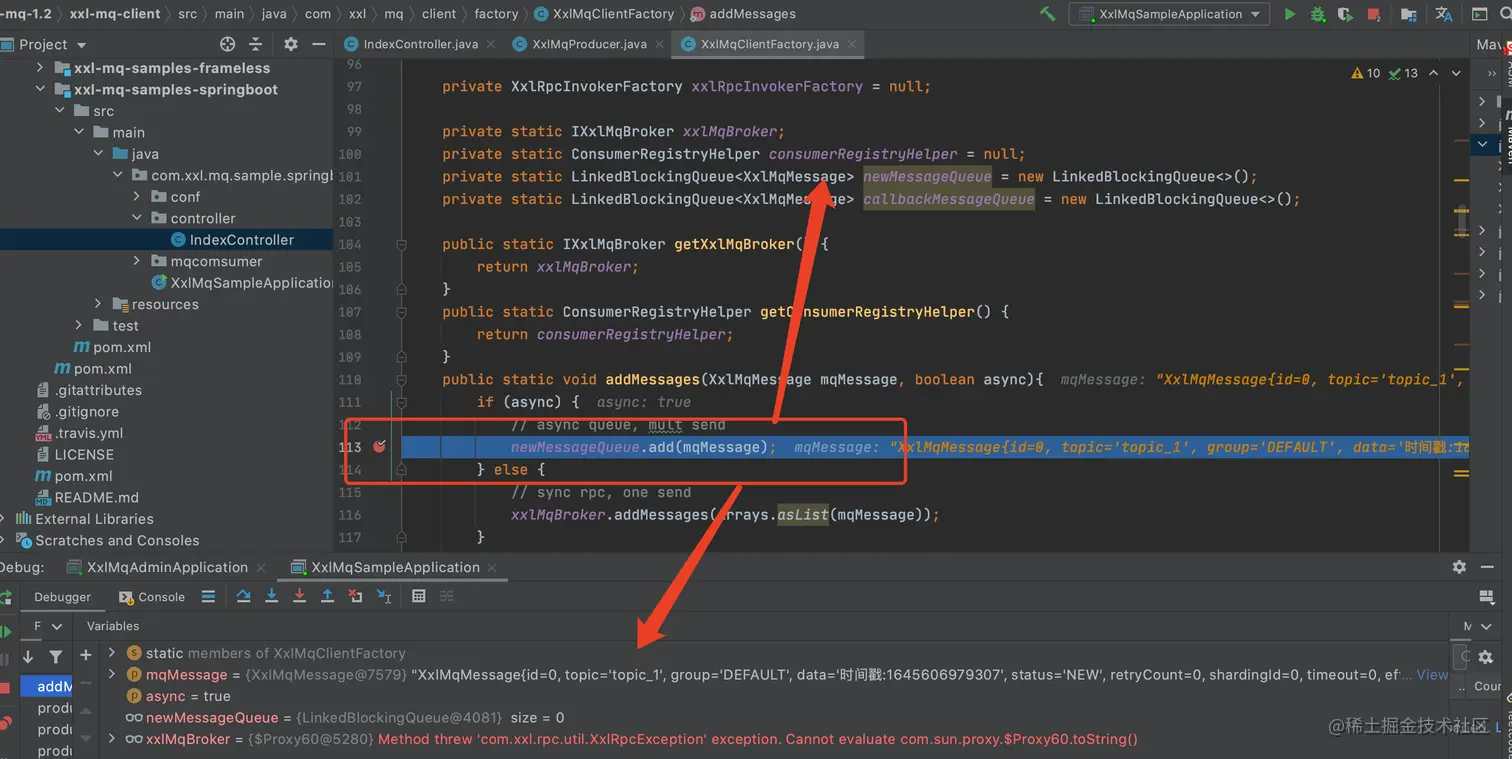Click the Step Into debugger icon

(x=271, y=596)
